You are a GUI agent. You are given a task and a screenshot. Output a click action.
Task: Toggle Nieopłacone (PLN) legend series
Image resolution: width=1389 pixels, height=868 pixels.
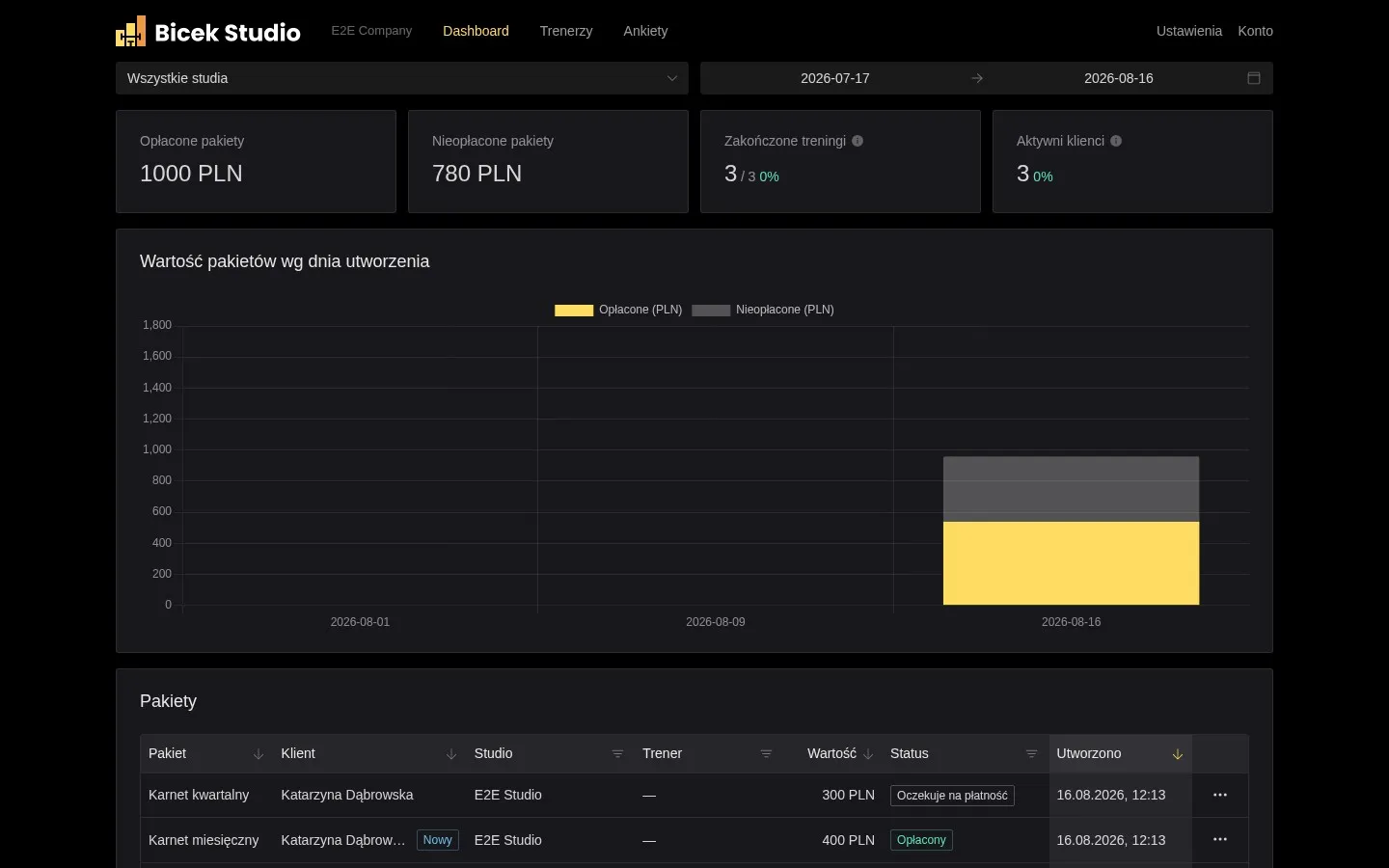click(763, 310)
